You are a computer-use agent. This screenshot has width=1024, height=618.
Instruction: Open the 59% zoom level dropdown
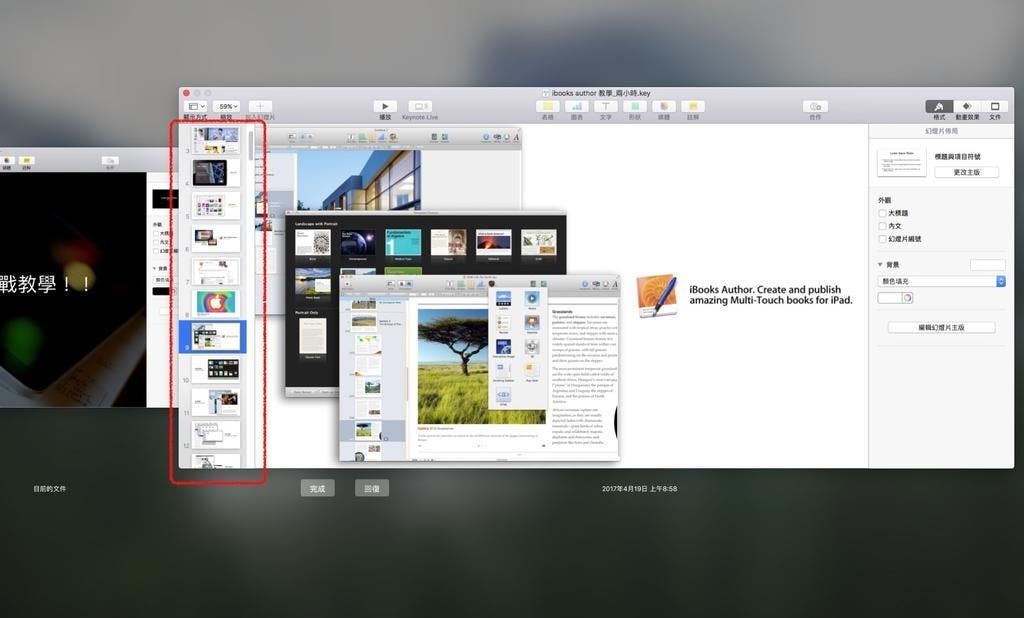click(x=228, y=106)
